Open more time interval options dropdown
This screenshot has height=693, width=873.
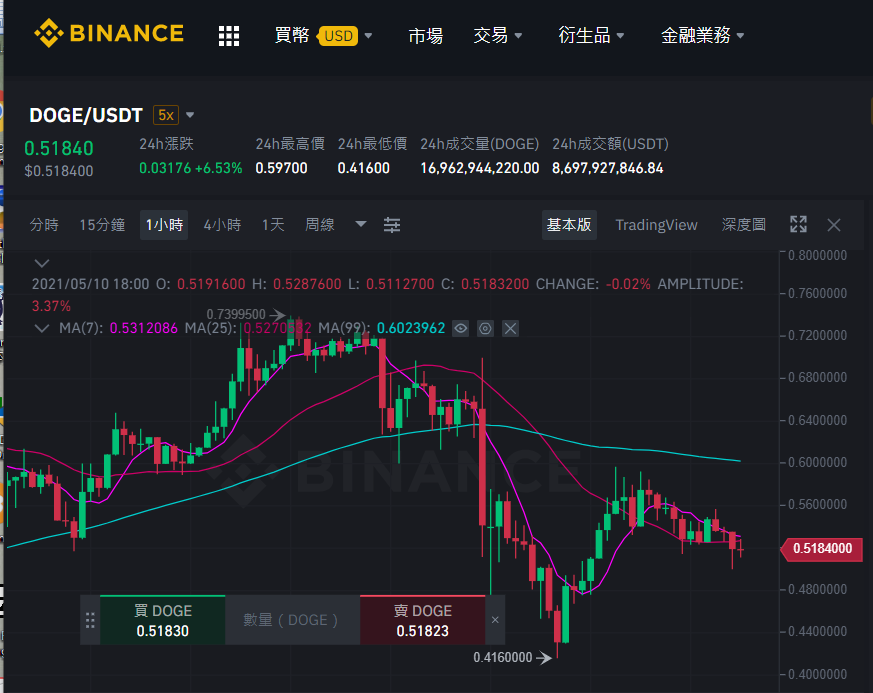point(361,224)
